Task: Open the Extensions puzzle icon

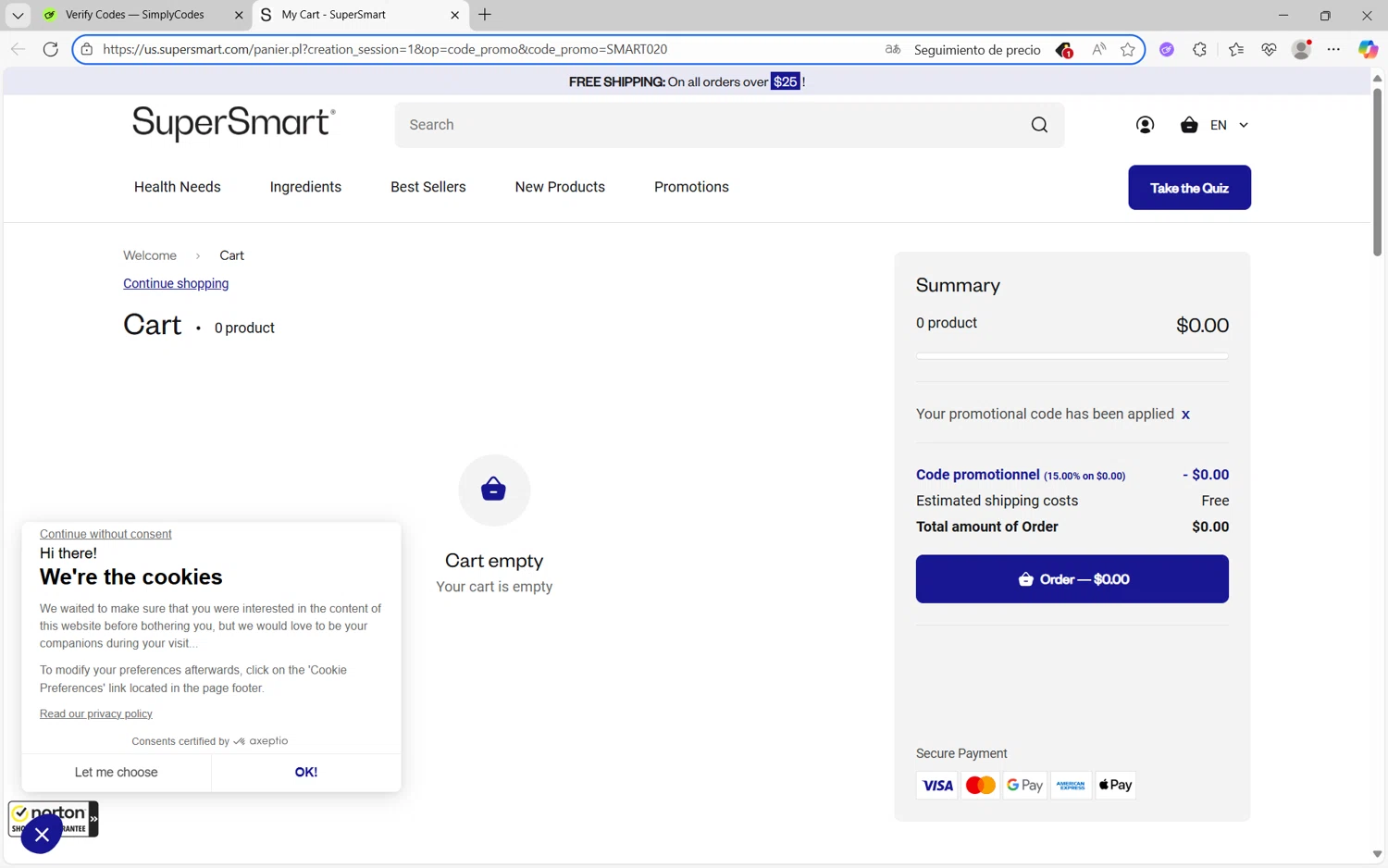Action: click(1200, 50)
